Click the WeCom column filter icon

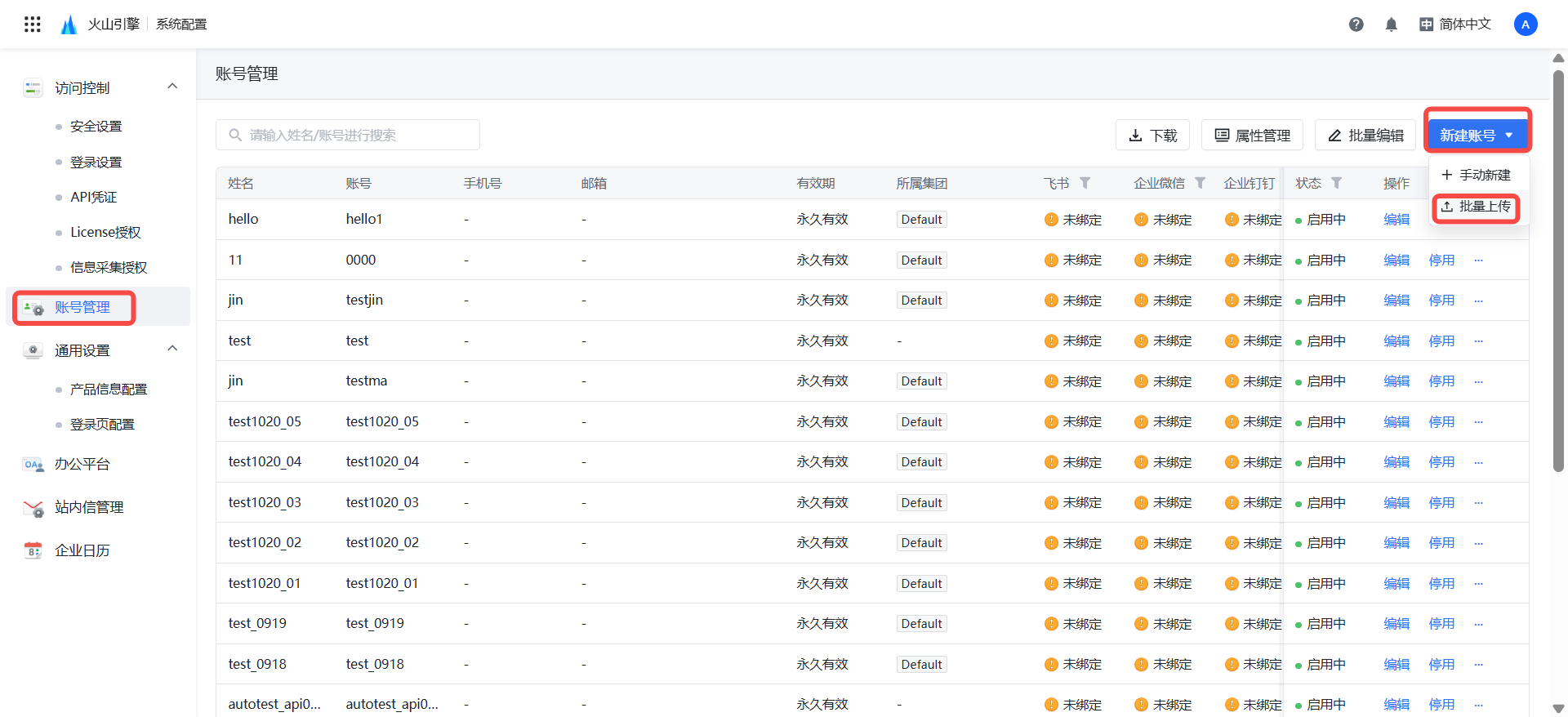(x=1200, y=183)
